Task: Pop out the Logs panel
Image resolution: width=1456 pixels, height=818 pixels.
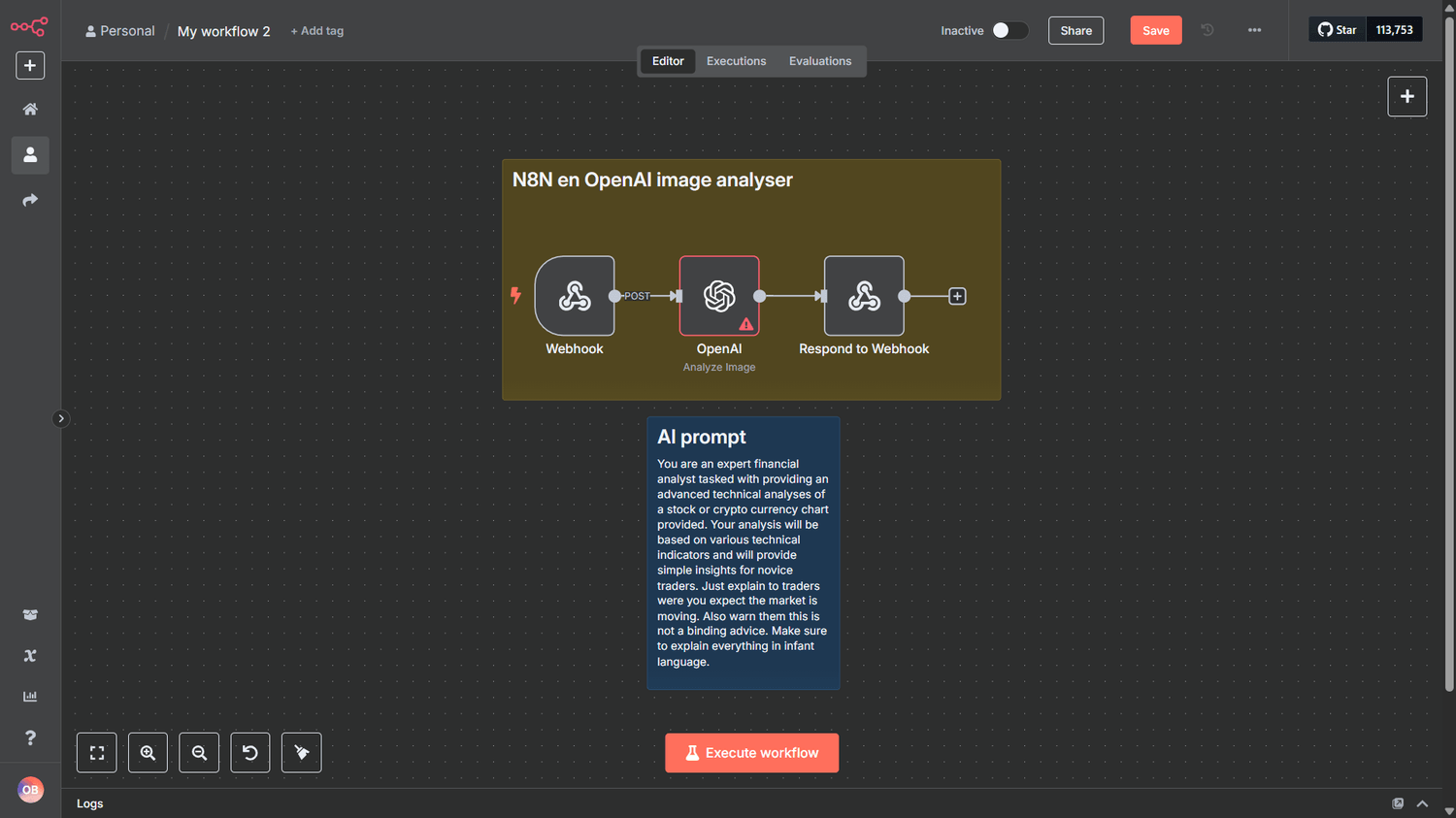Action: point(1398,803)
